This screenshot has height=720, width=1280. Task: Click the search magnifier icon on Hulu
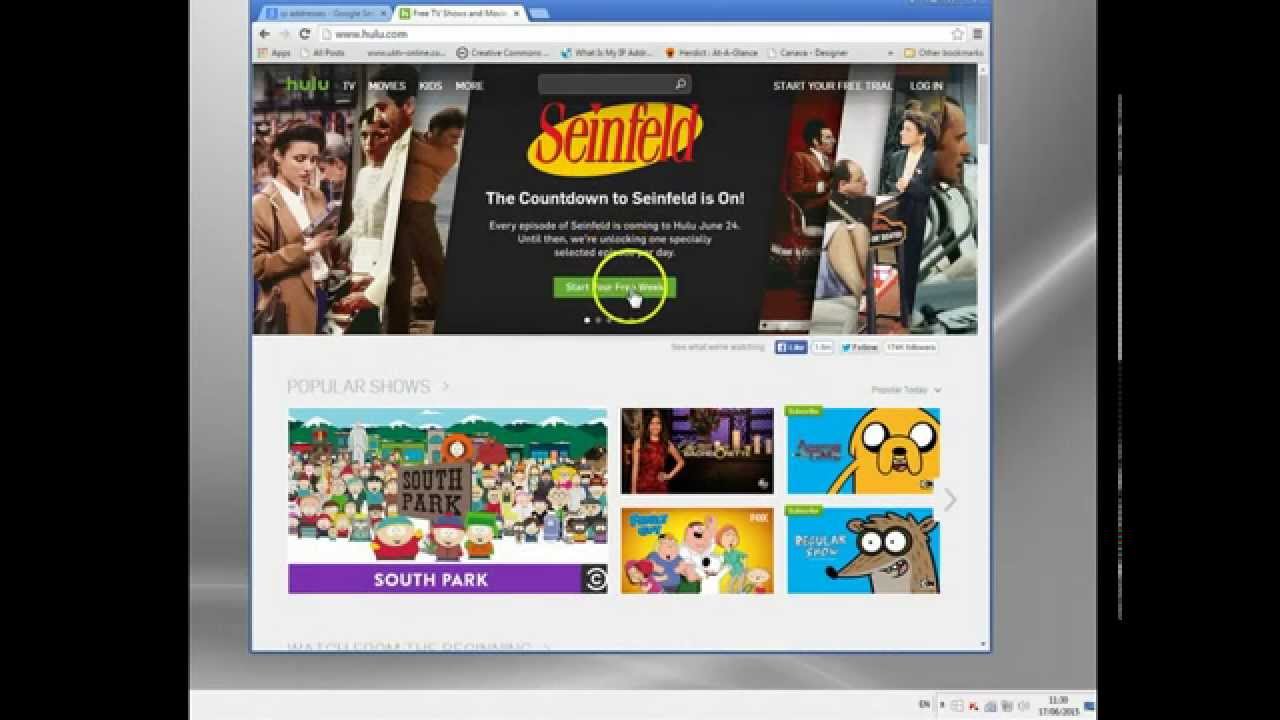point(680,85)
